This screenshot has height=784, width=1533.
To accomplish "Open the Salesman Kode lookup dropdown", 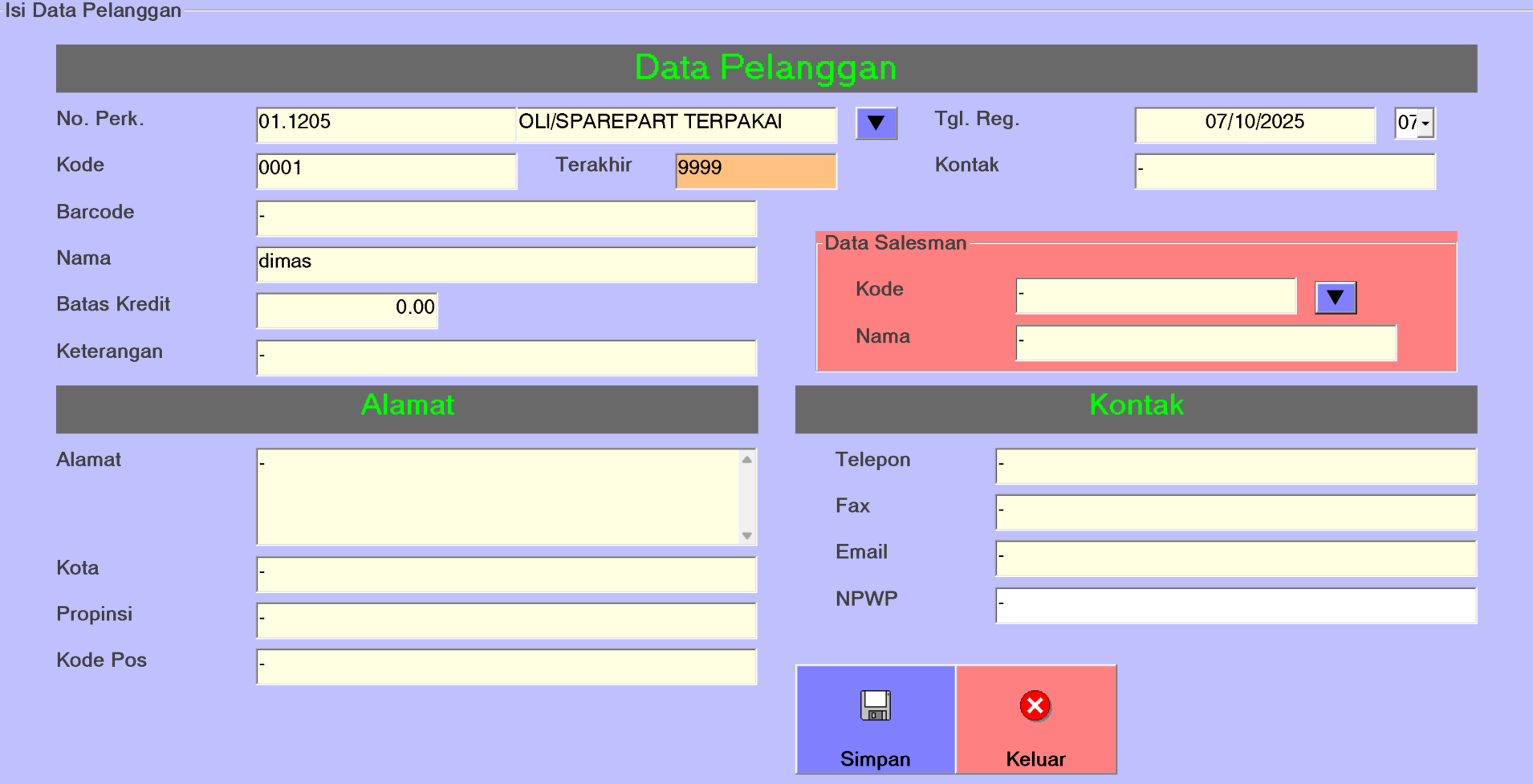I will (x=1335, y=298).
